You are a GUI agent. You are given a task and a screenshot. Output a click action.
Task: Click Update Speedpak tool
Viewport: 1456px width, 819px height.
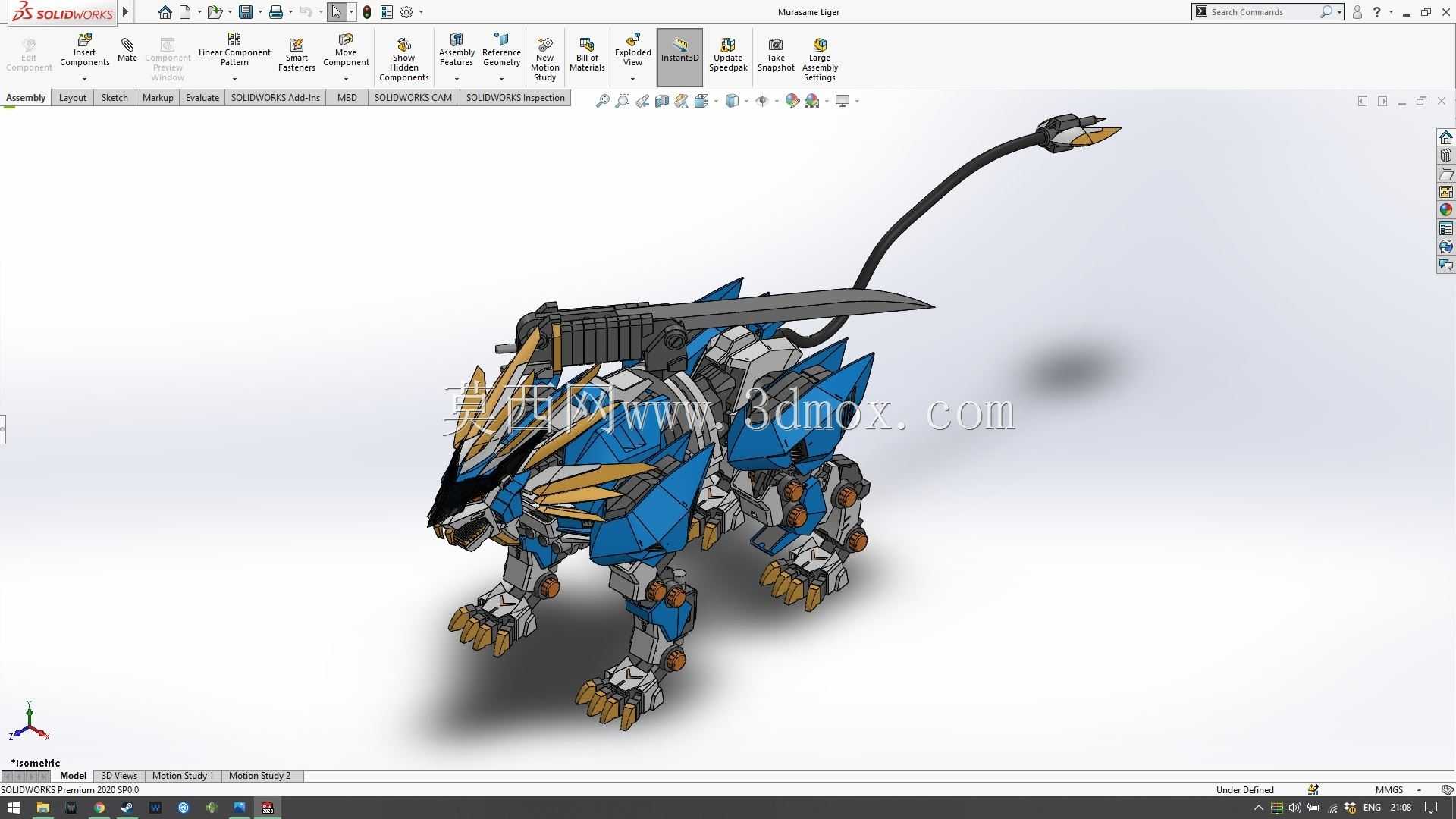click(728, 55)
